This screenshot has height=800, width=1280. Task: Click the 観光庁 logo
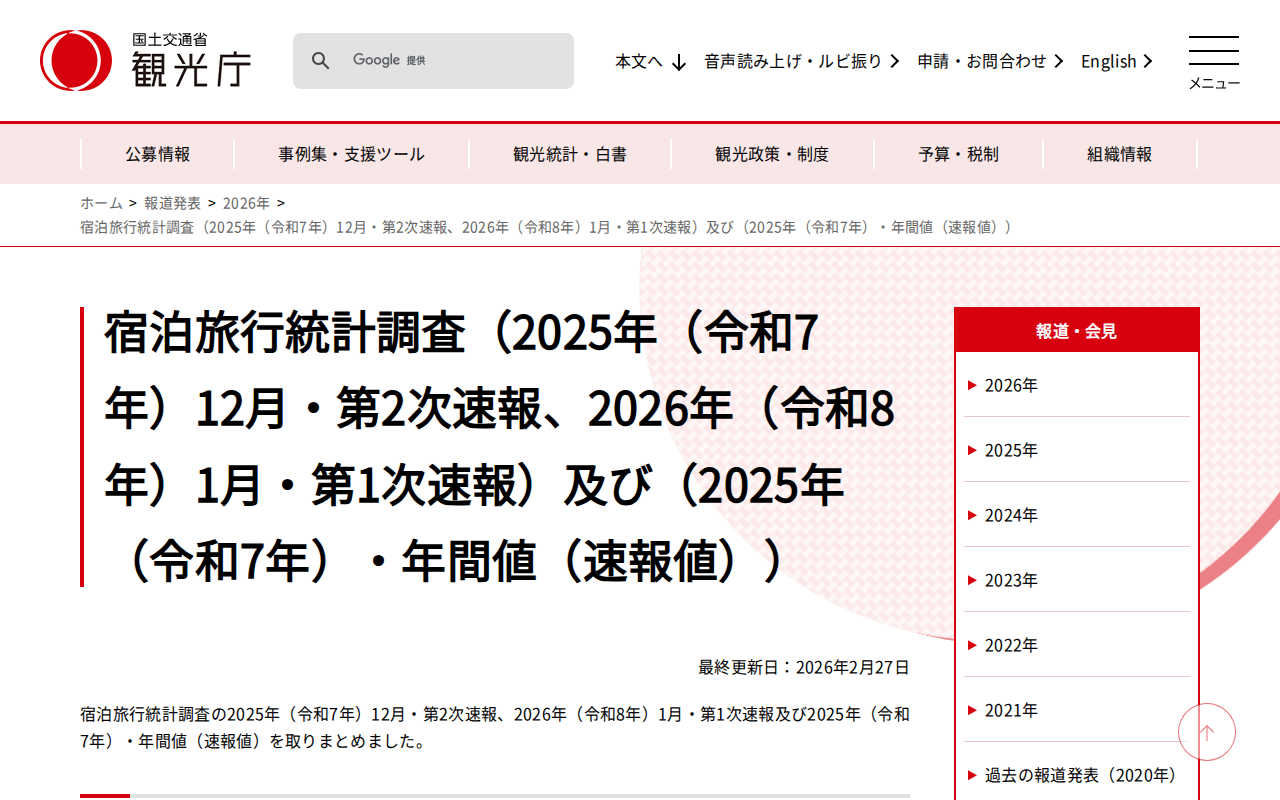[146, 60]
